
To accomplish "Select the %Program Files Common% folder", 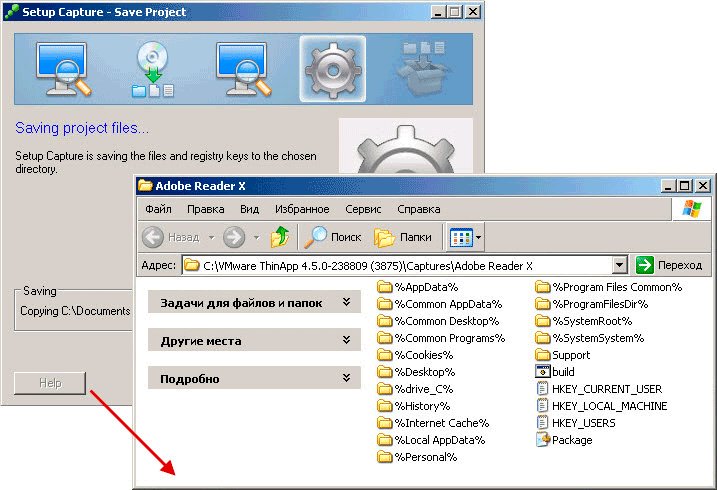I will click(x=608, y=287).
